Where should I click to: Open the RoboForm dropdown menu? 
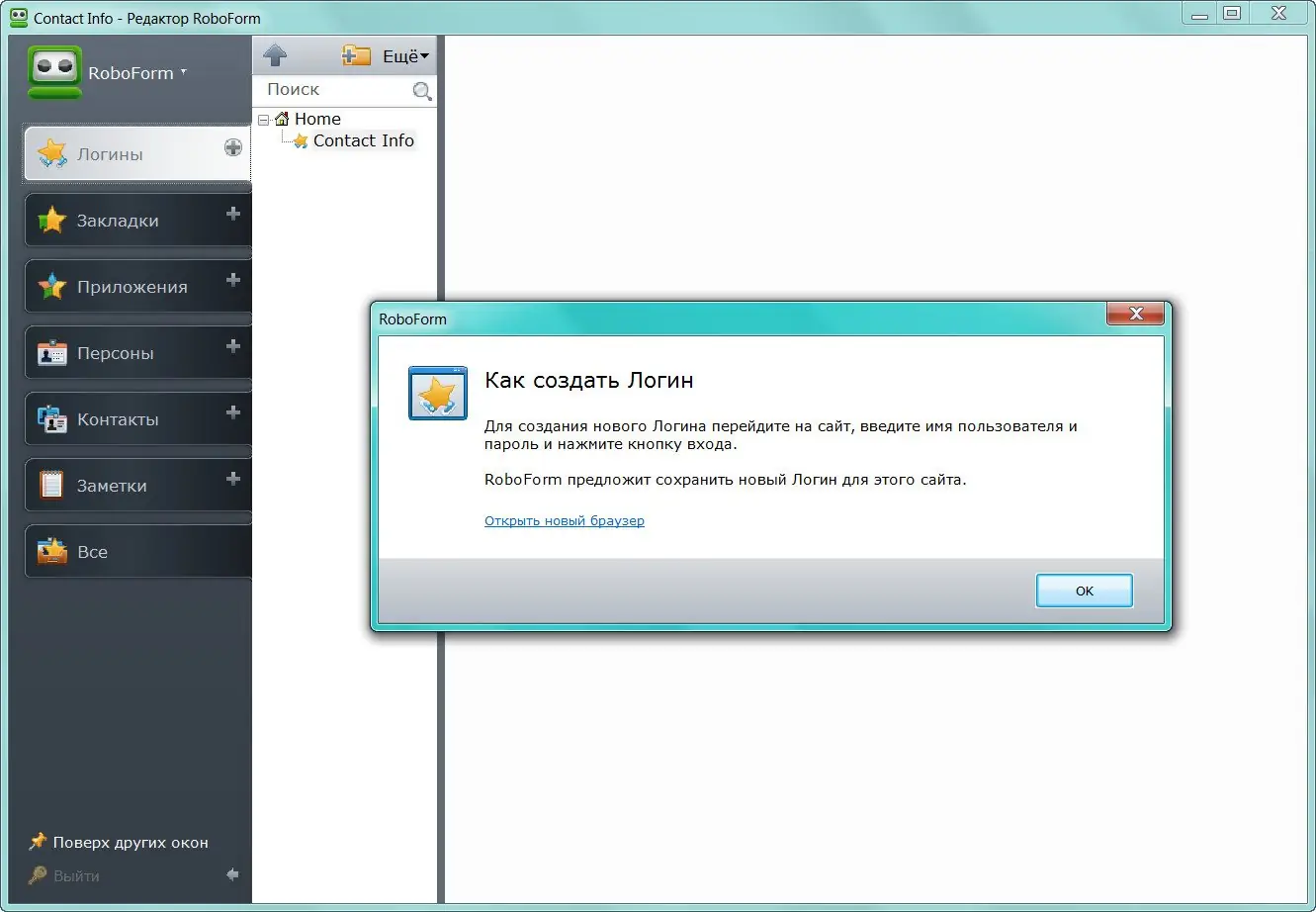137,73
